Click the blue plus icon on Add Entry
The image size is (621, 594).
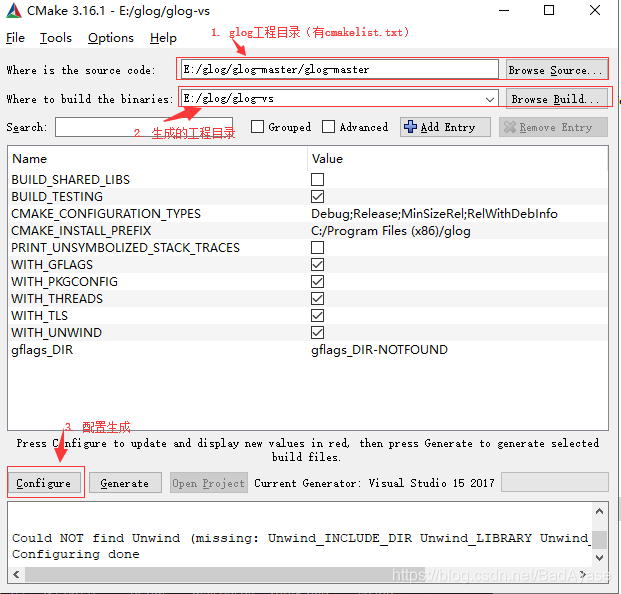coord(410,127)
